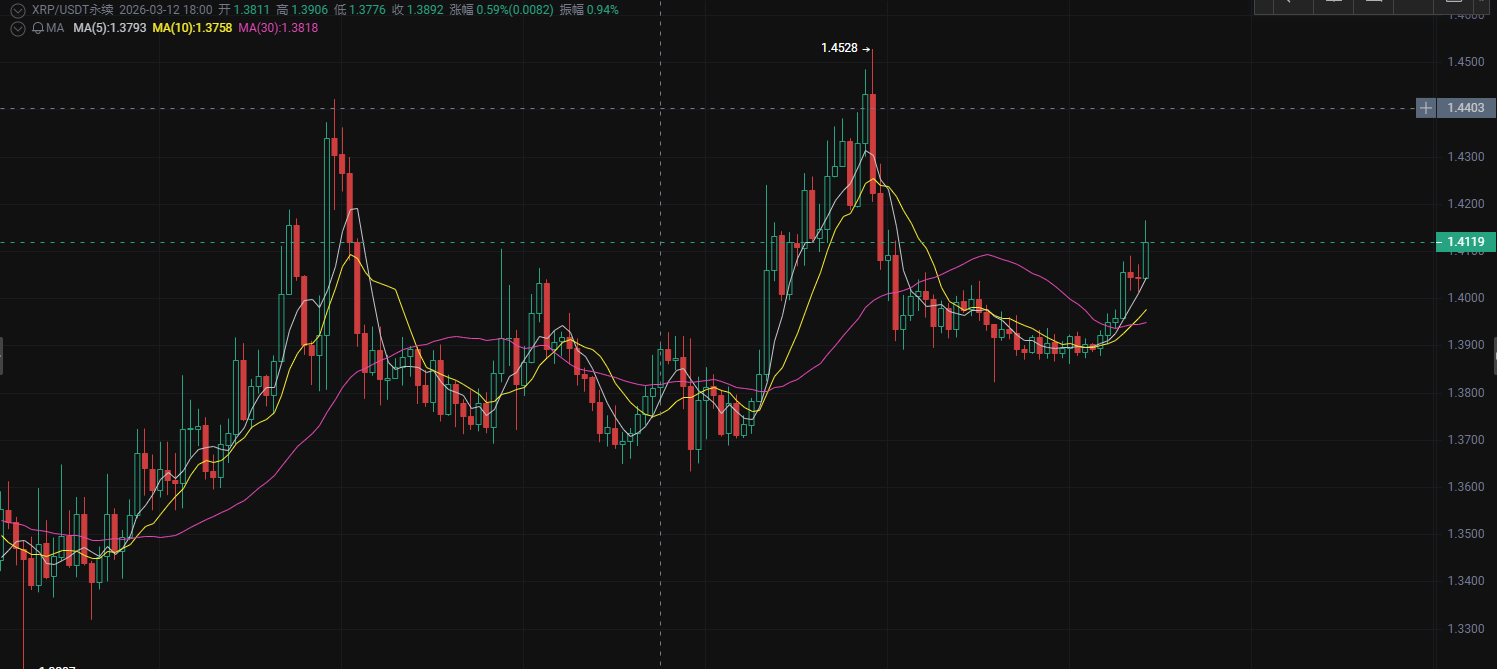Image resolution: width=1497 pixels, height=669 pixels.
Task: Click the XRP/USDT永续 symbol title
Action: 73,10
